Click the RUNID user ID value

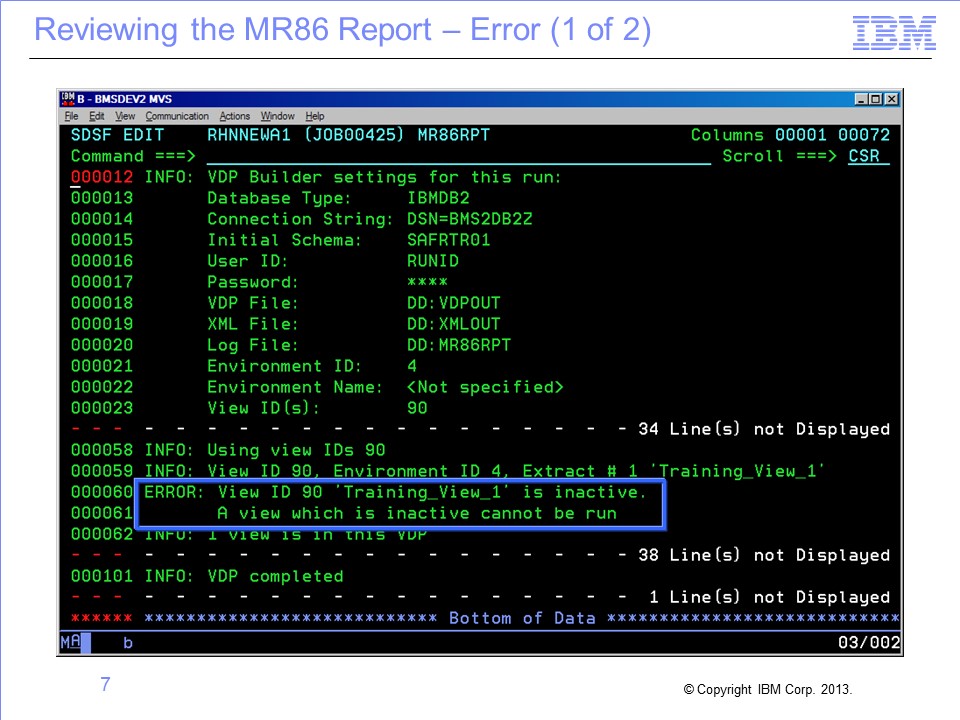point(433,261)
